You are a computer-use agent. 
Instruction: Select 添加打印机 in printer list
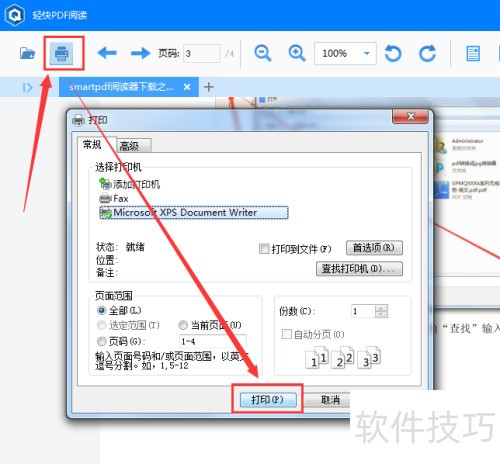tap(130, 184)
